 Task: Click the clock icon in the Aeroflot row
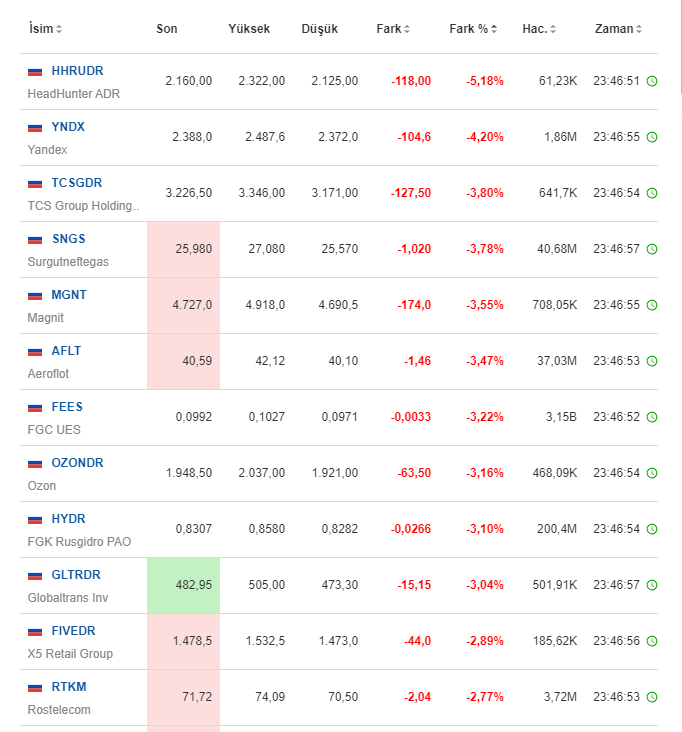pos(652,361)
